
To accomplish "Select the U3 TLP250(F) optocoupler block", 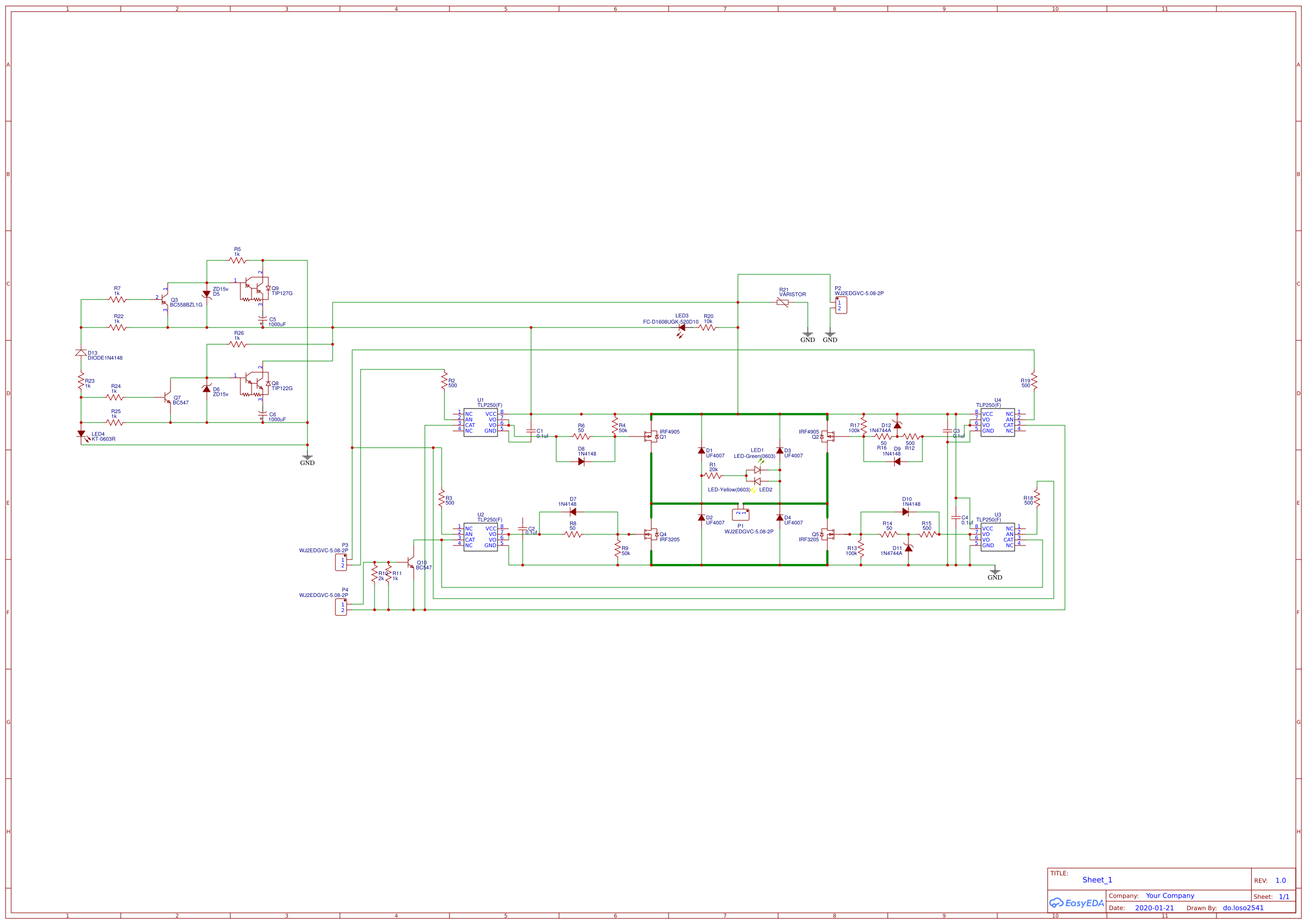I will tap(997, 537).
